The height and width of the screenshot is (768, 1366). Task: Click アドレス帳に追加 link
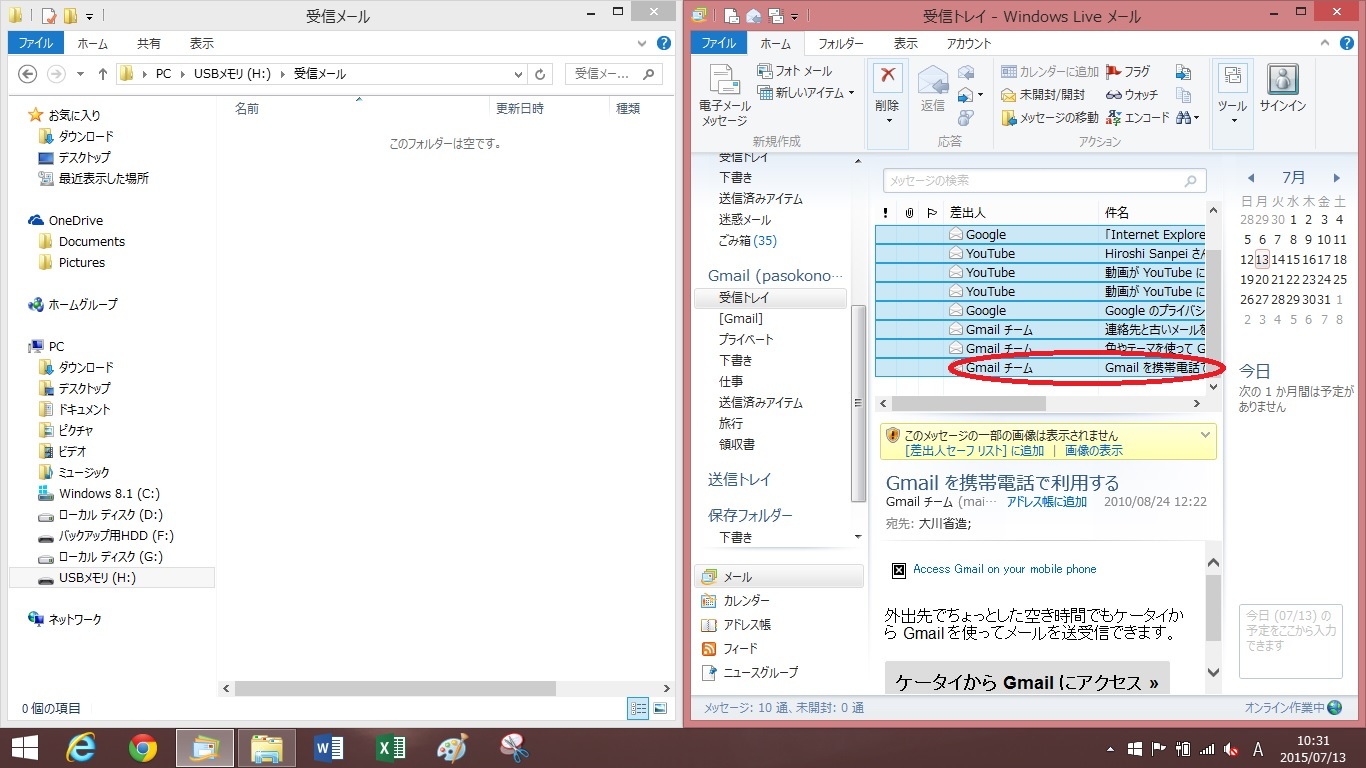pos(1046,502)
